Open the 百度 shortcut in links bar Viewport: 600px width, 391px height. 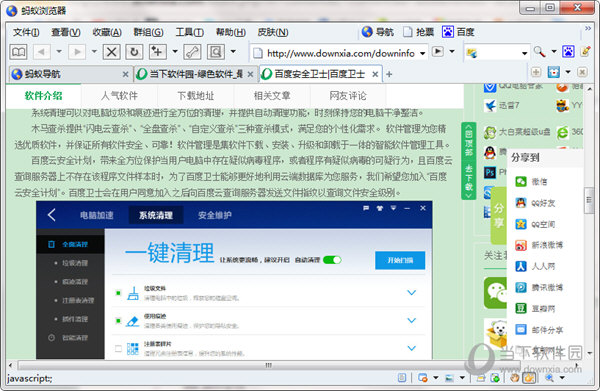458,32
